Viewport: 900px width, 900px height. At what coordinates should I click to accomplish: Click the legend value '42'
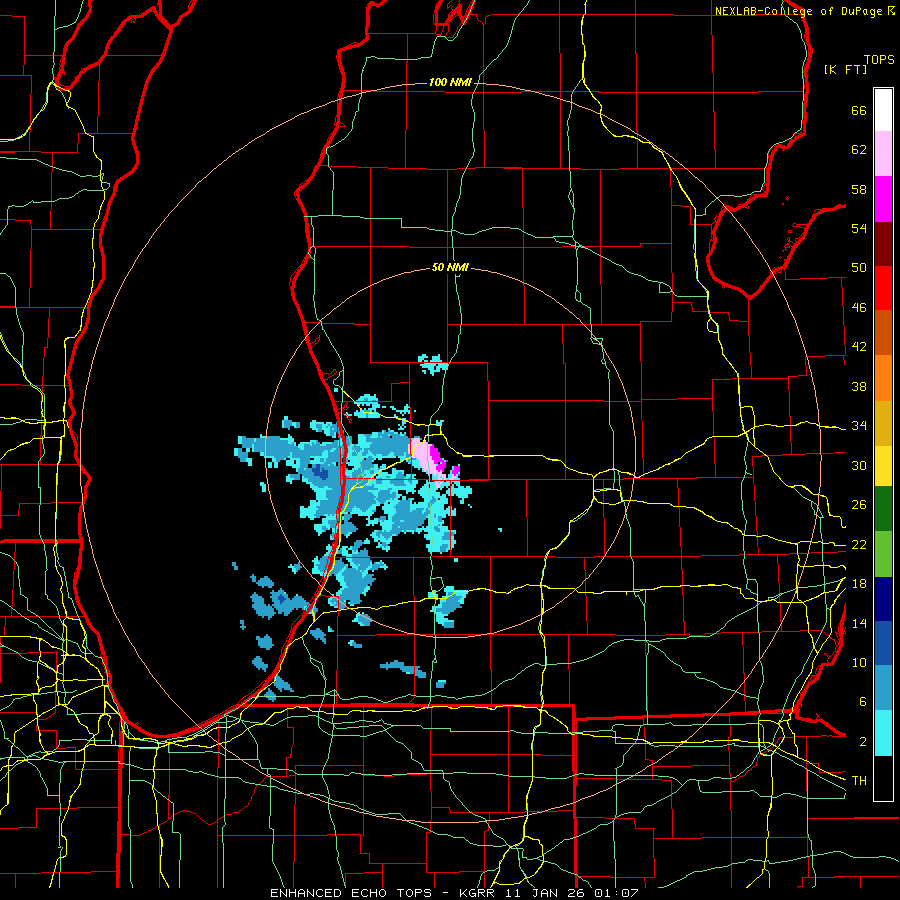click(859, 347)
